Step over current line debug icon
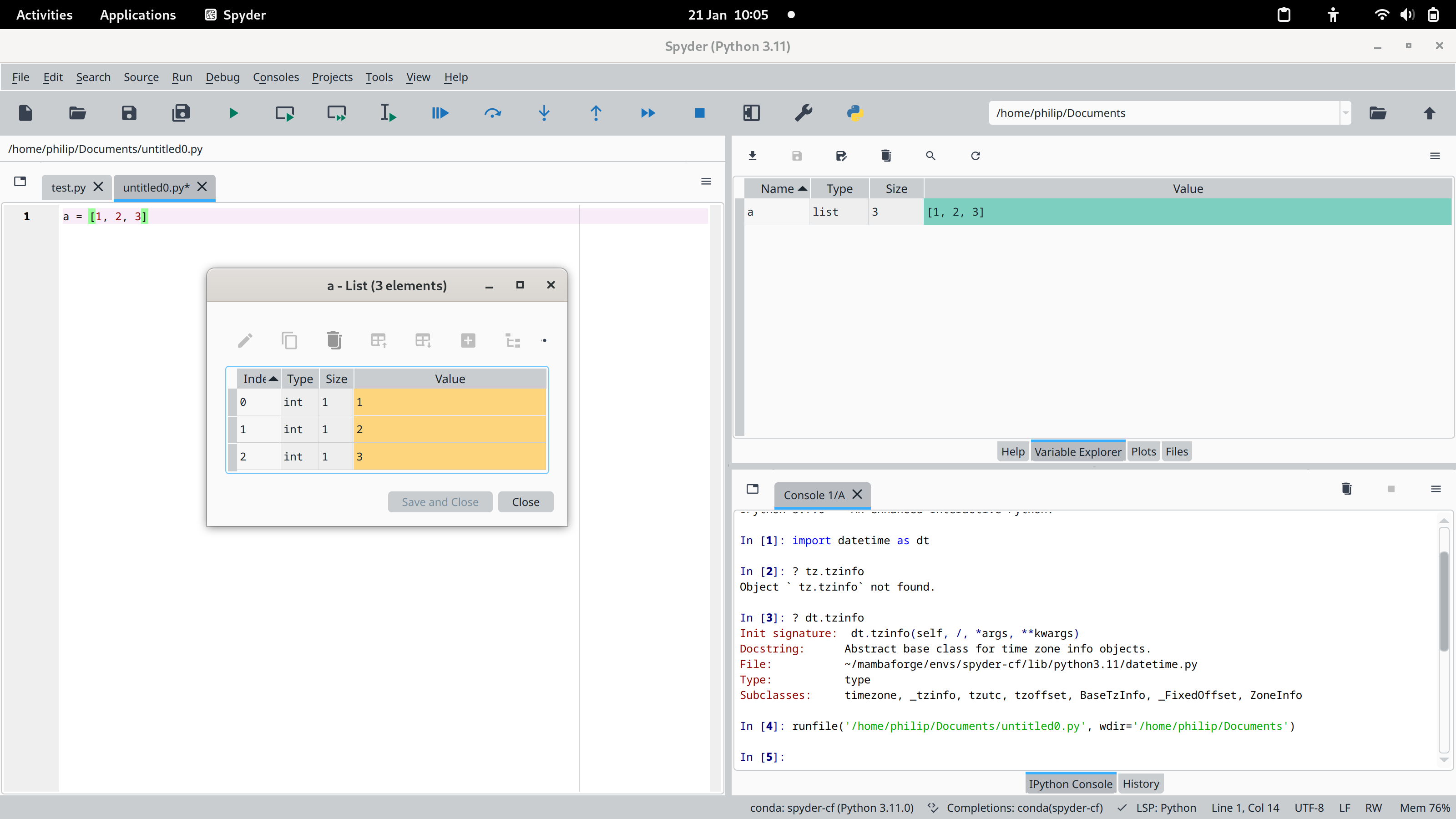The height and width of the screenshot is (819, 1456). pos(492,113)
